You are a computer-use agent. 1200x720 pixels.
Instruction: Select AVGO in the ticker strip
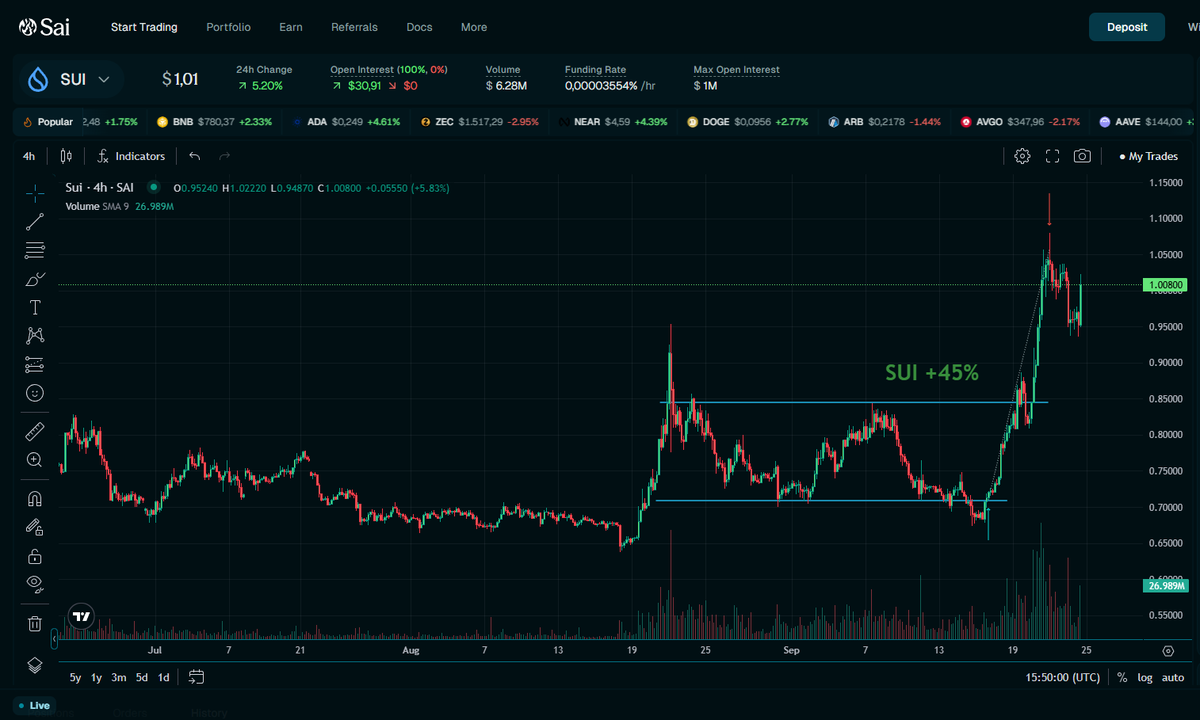tap(1019, 122)
